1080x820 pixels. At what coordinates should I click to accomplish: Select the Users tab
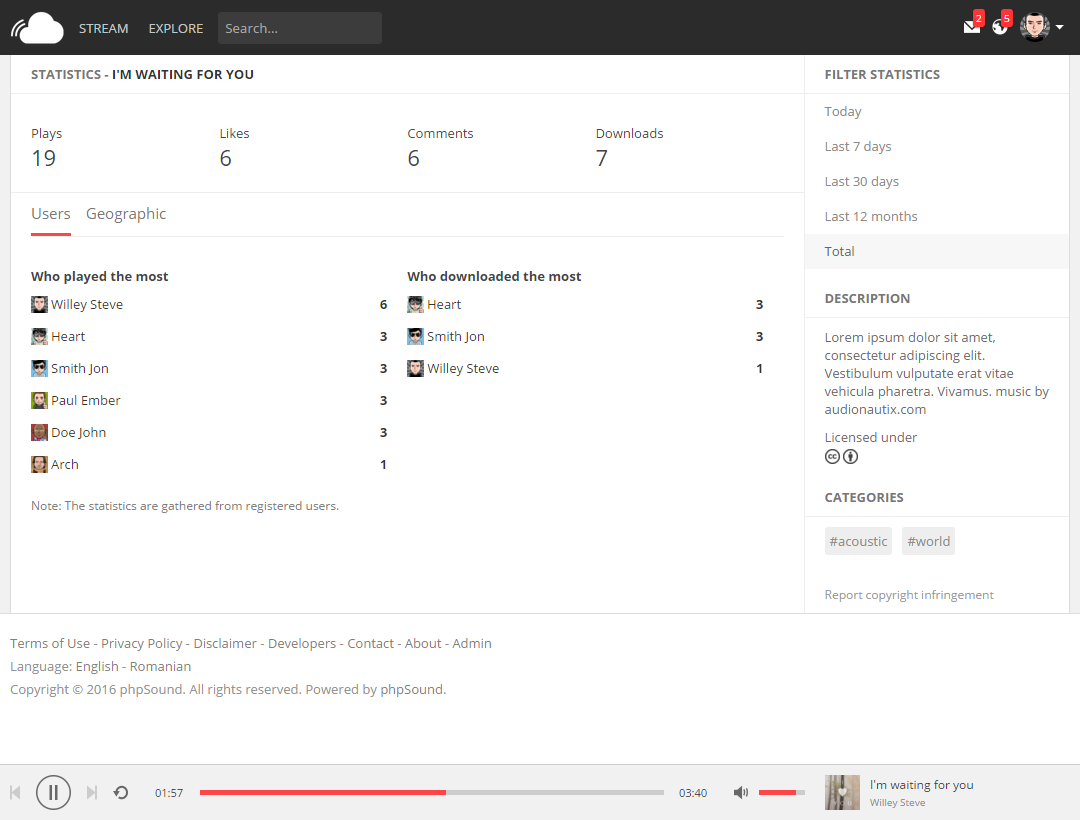tap(50, 213)
